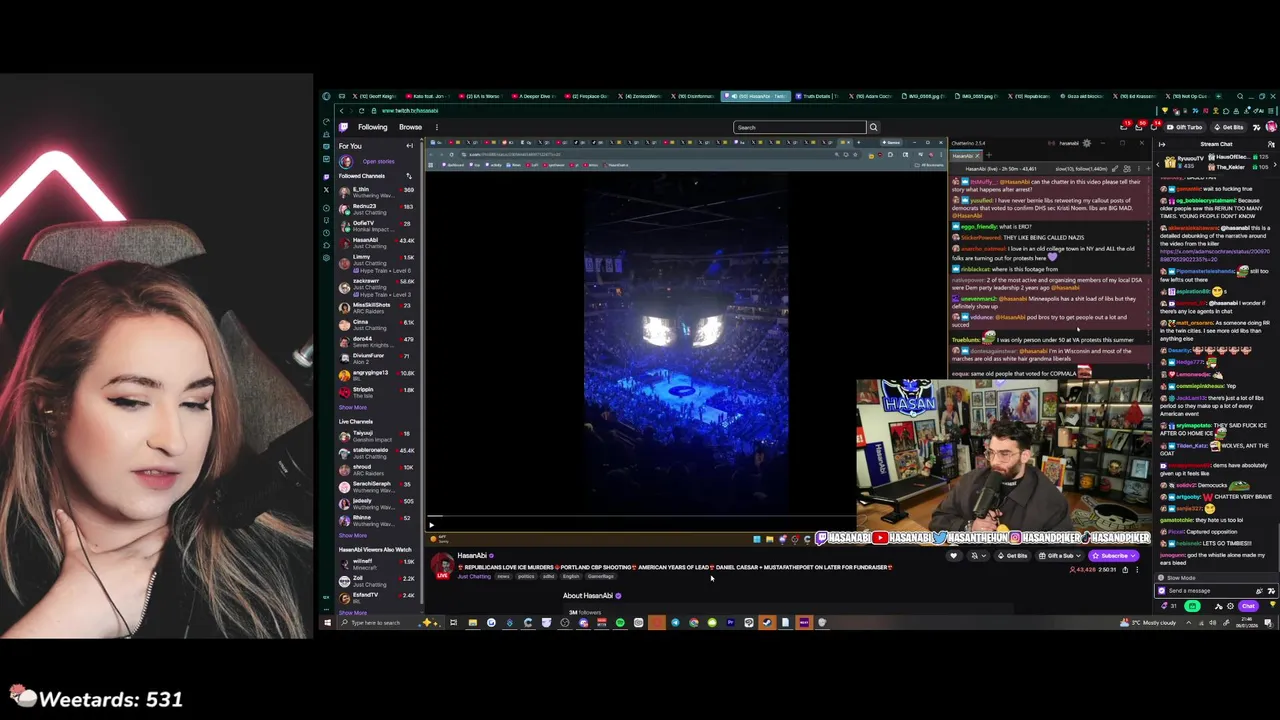Image resolution: width=1280 pixels, height=720 pixels.
Task: Go back with the browser back arrow
Action: 341,110
